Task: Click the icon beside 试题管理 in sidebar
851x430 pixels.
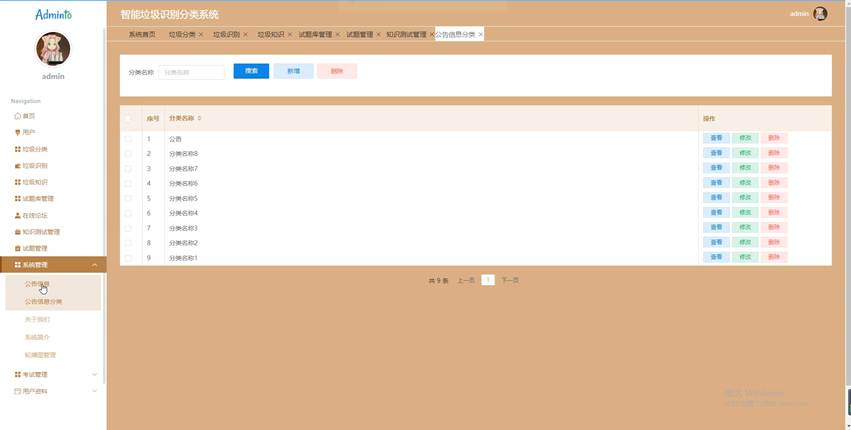Action: pyautogui.click(x=17, y=249)
